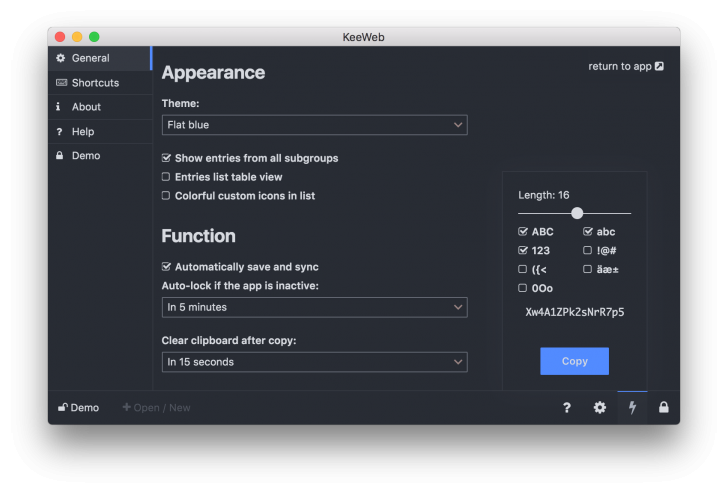Open the Theme dropdown showing Flat blue
Viewport: 728px width, 493px height.
pyautogui.click(x=314, y=125)
